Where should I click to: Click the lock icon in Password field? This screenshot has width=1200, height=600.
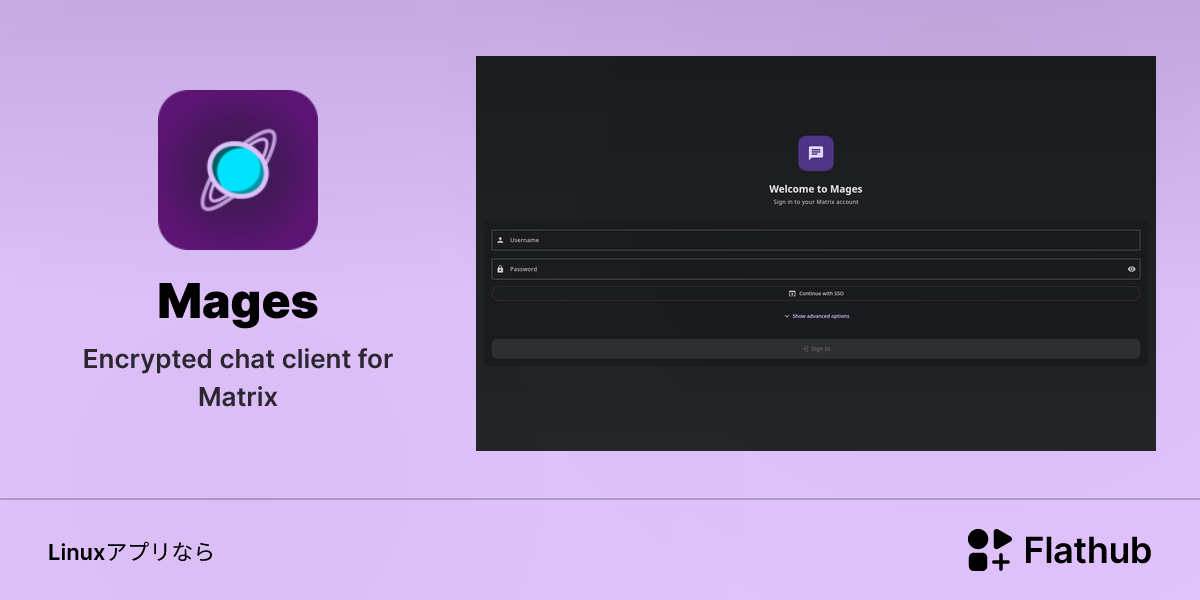coord(500,269)
